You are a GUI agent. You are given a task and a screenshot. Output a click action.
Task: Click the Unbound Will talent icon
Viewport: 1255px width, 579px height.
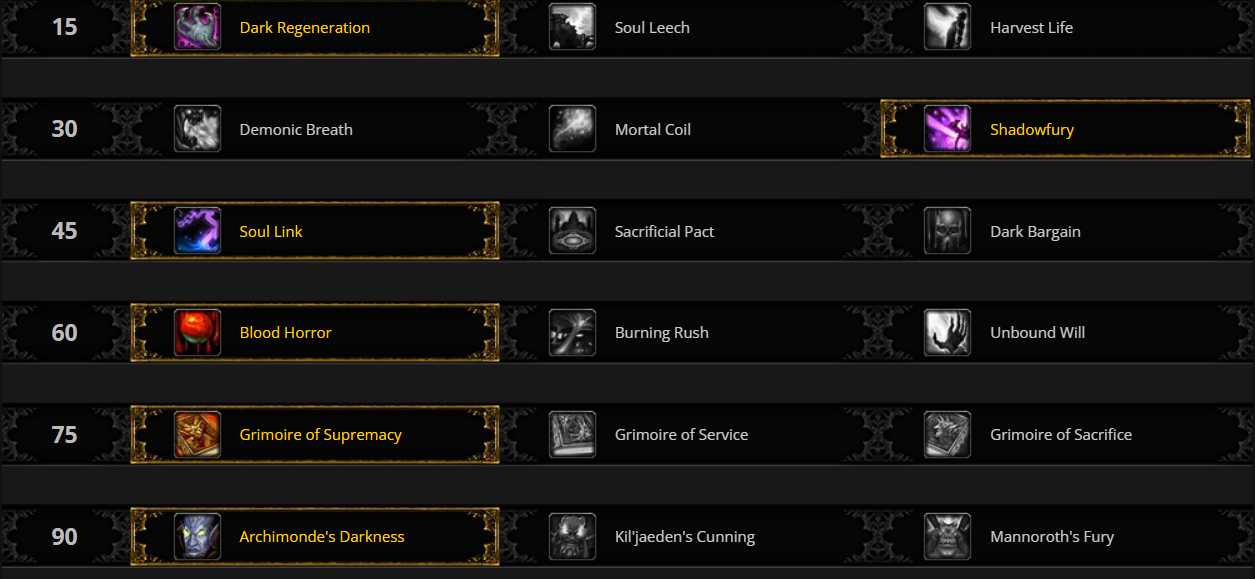tap(947, 332)
